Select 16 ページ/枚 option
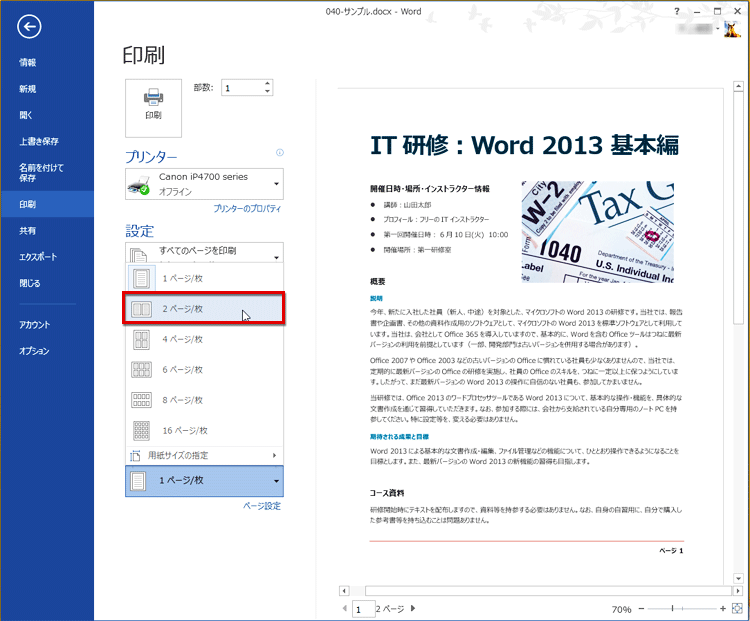The width and height of the screenshot is (750, 621). click(x=204, y=430)
